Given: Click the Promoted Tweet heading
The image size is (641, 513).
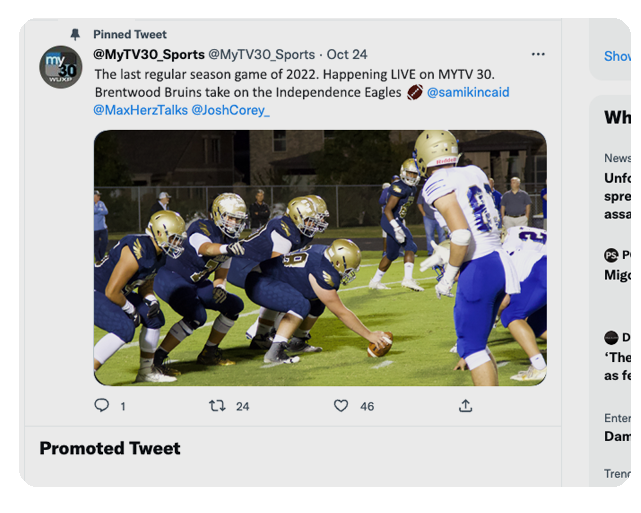Looking at the screenshot, I should [x=110, y=448].
